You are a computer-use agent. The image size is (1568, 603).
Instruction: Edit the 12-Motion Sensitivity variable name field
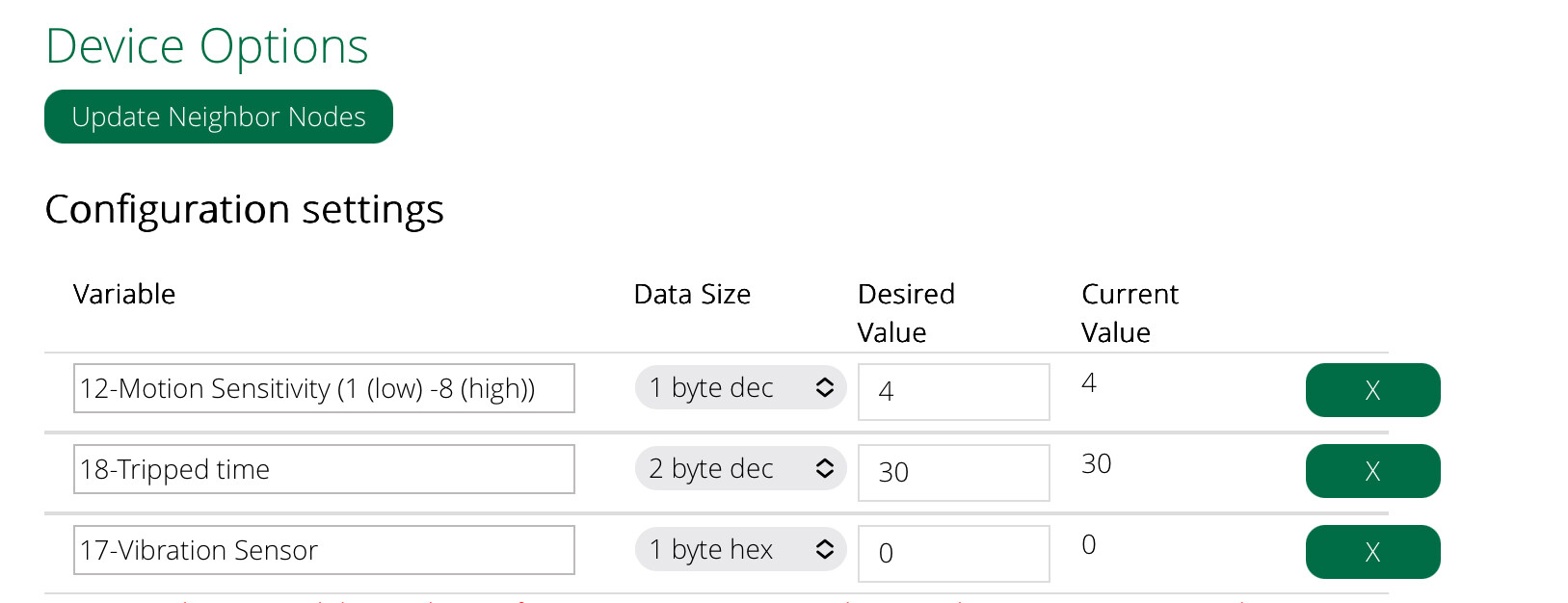pos(324,388)
